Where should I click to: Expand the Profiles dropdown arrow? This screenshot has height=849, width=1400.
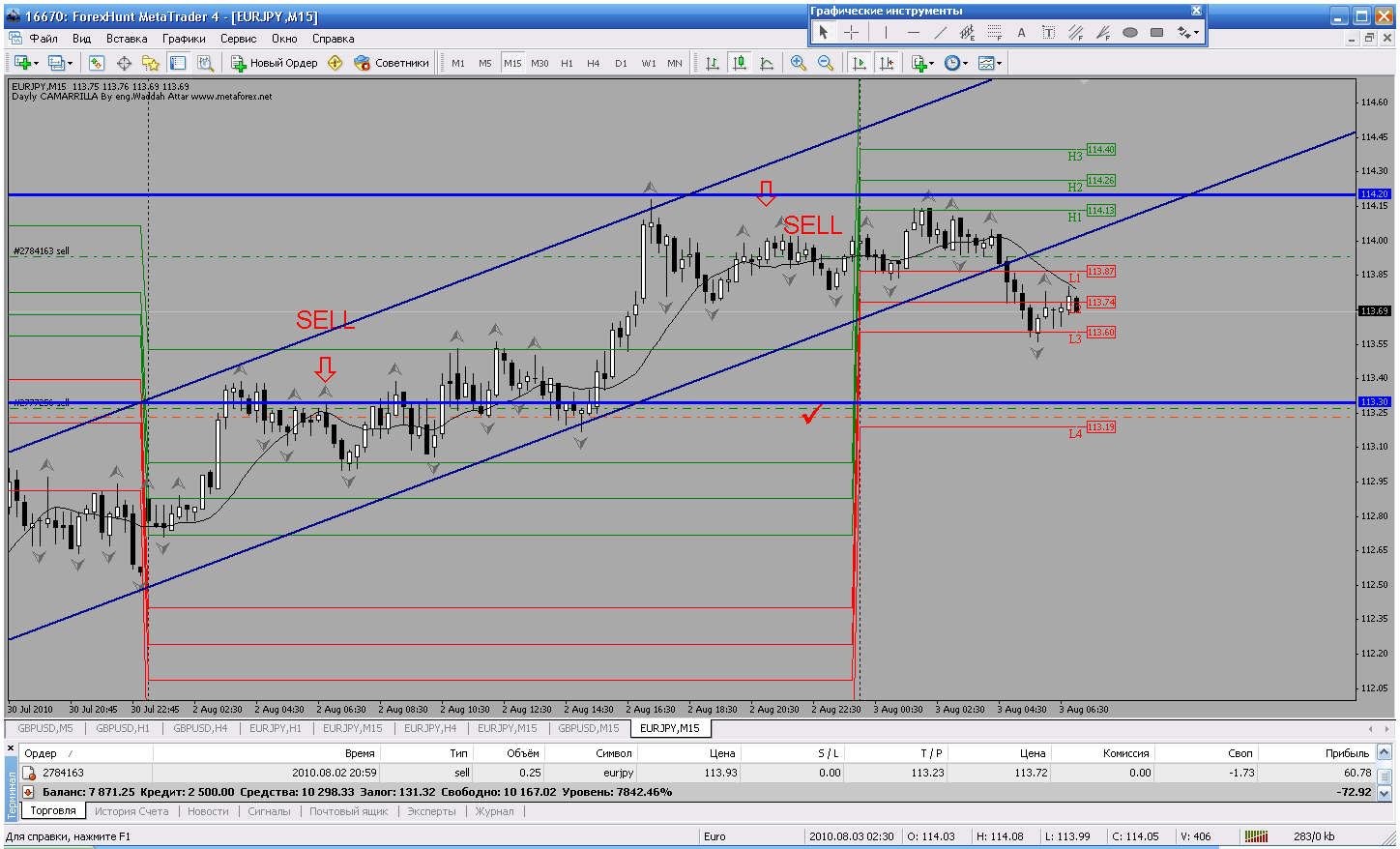[70, 64]
